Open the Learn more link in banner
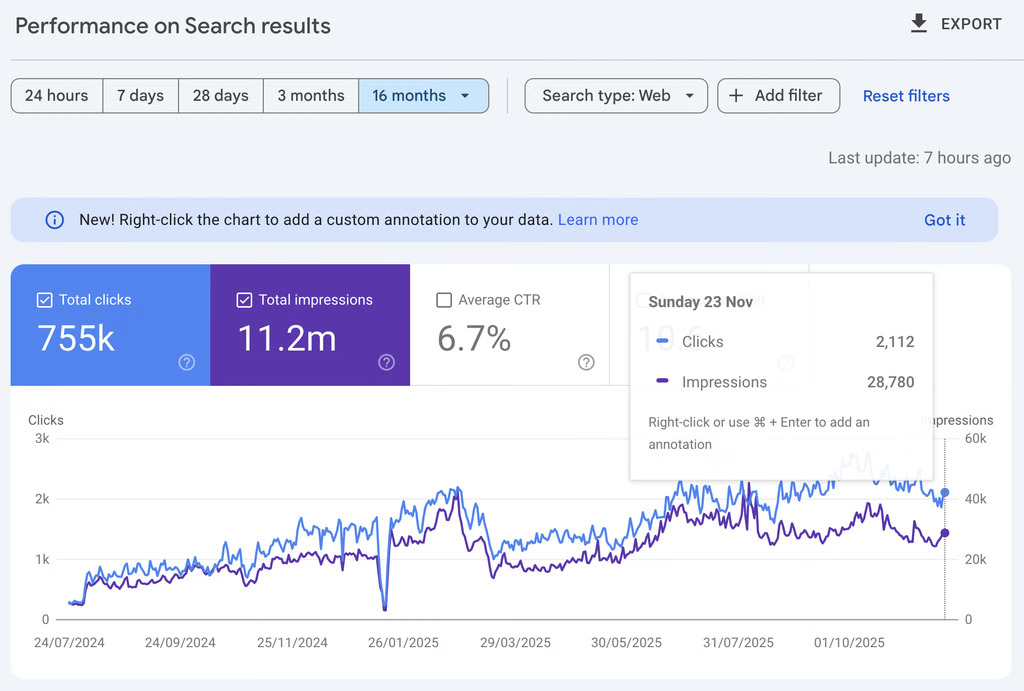The image size is (1024, 691). 597,220
